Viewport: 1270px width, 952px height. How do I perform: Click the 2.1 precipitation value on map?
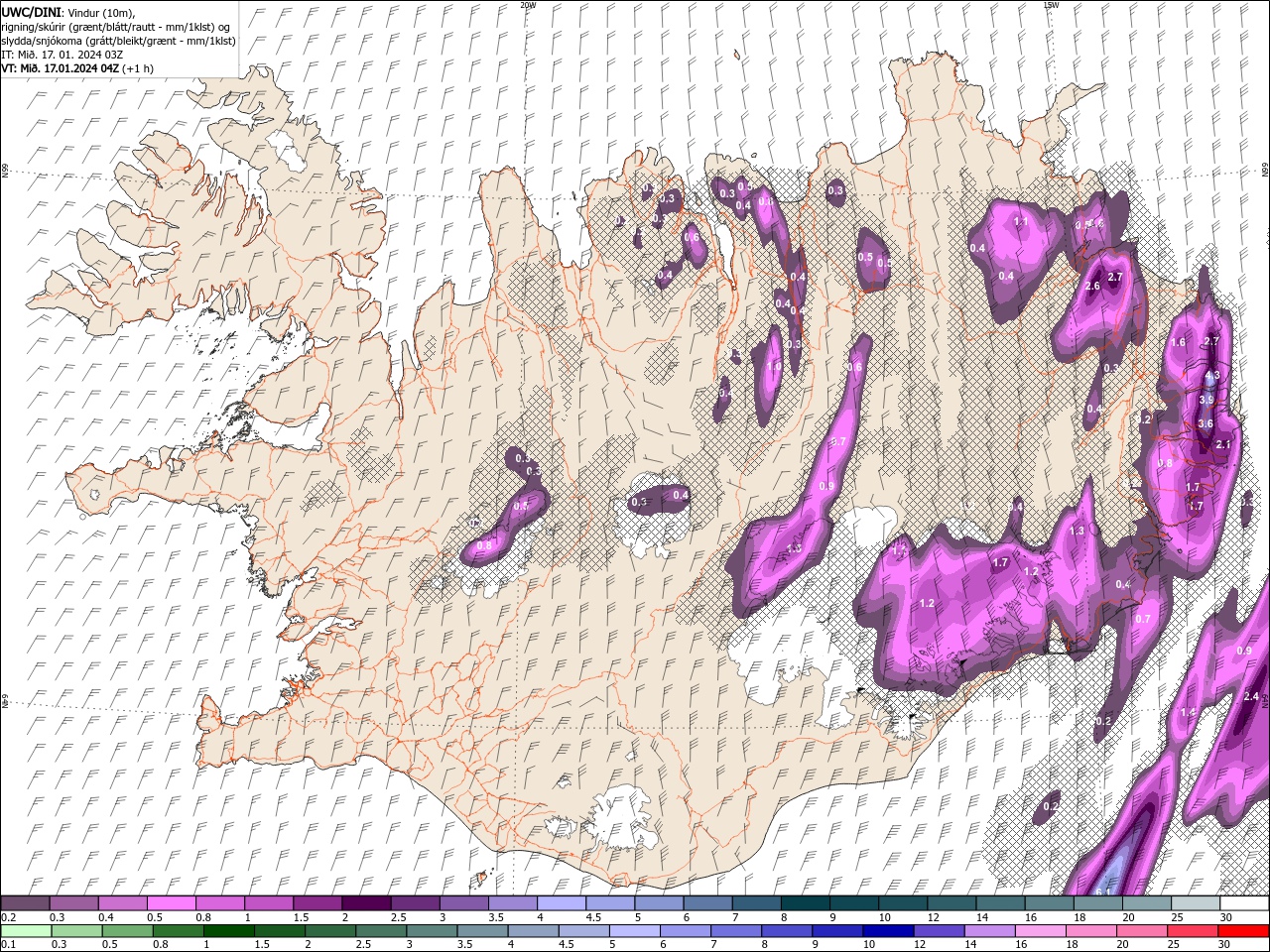click(x=1223, y=444)
